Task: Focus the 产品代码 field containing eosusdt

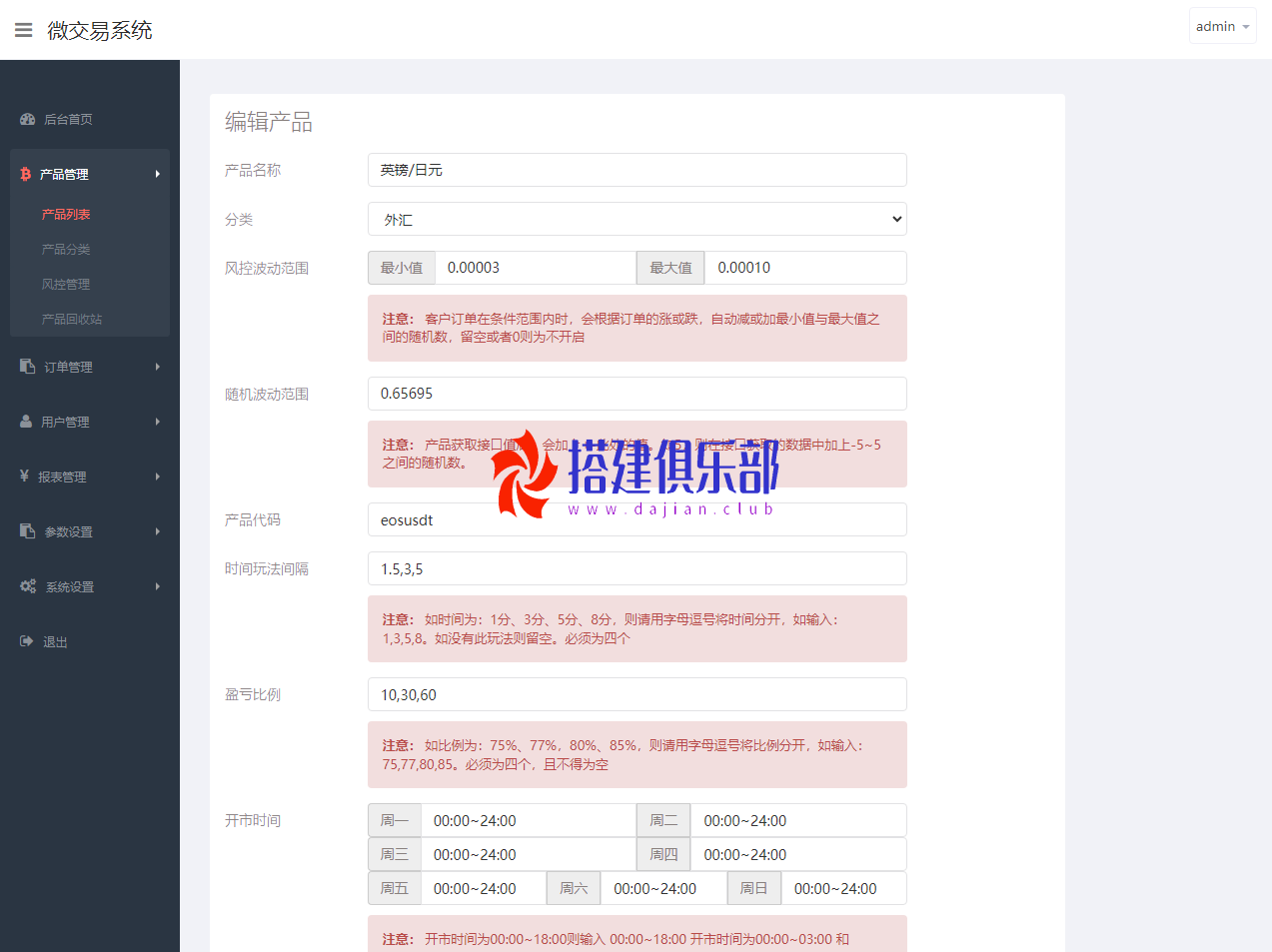Action: [636, 519]
